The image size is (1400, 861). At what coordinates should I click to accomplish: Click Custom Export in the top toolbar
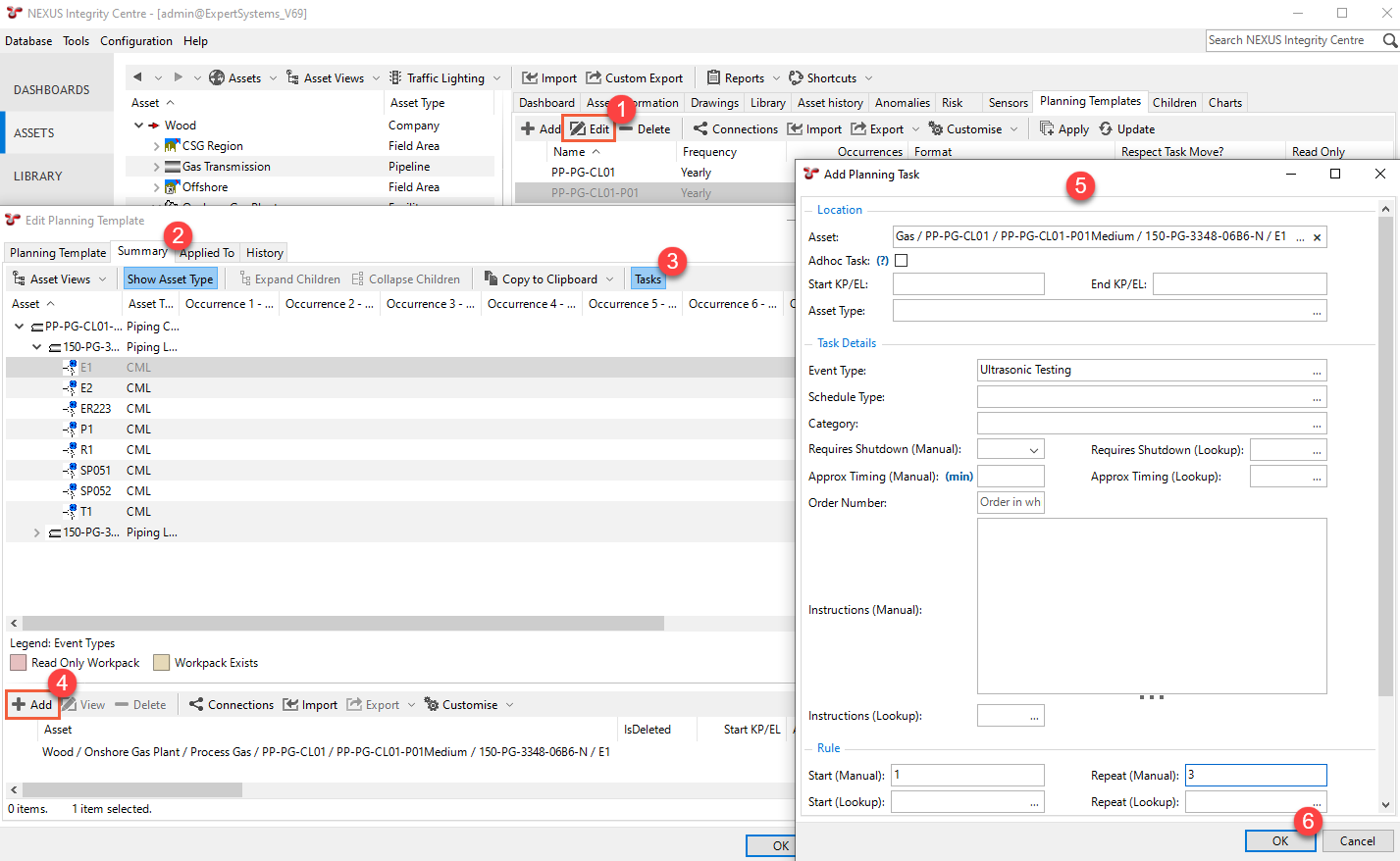tap(634, 77)
